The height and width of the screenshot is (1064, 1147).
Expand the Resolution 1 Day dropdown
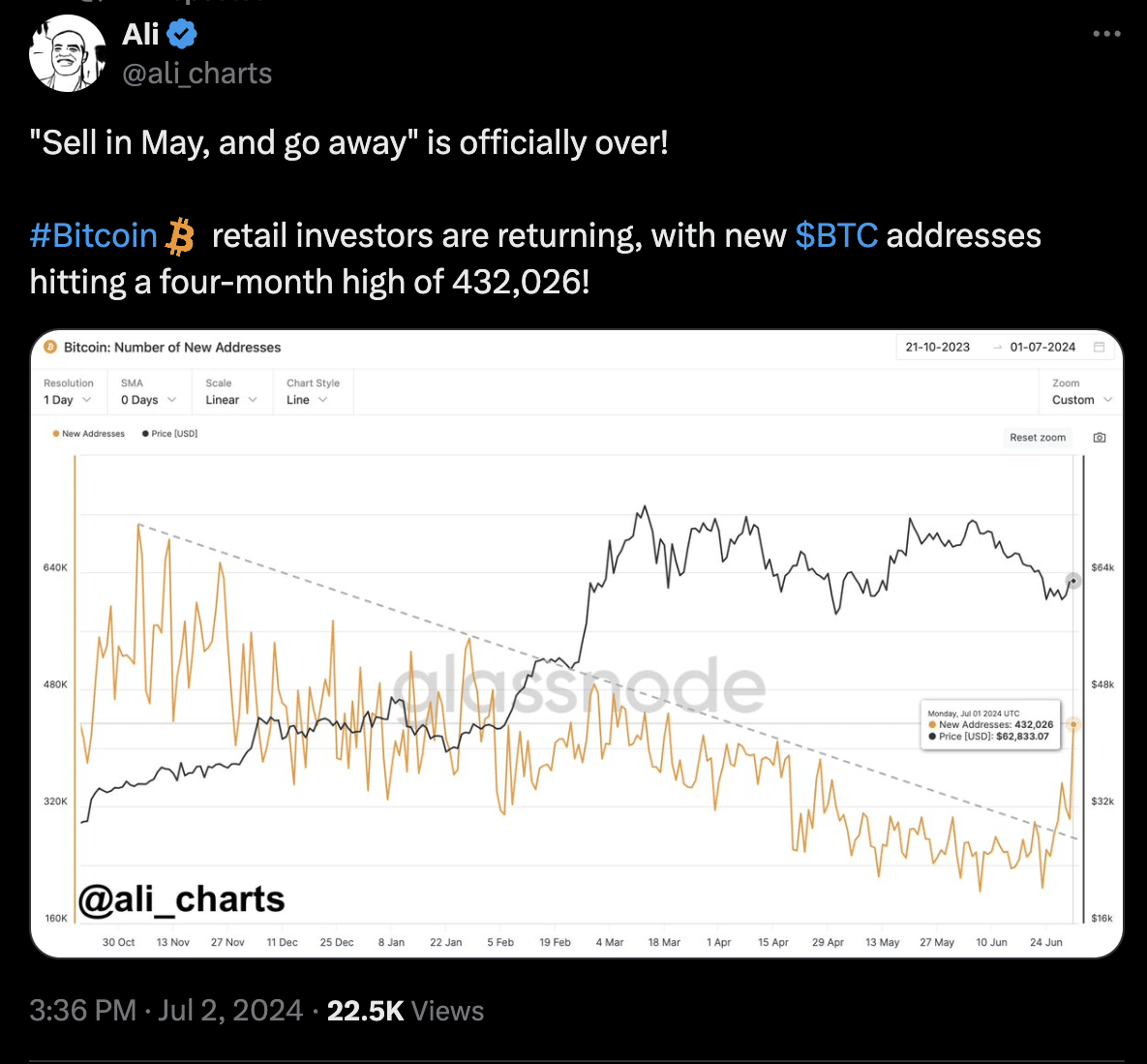68,400
